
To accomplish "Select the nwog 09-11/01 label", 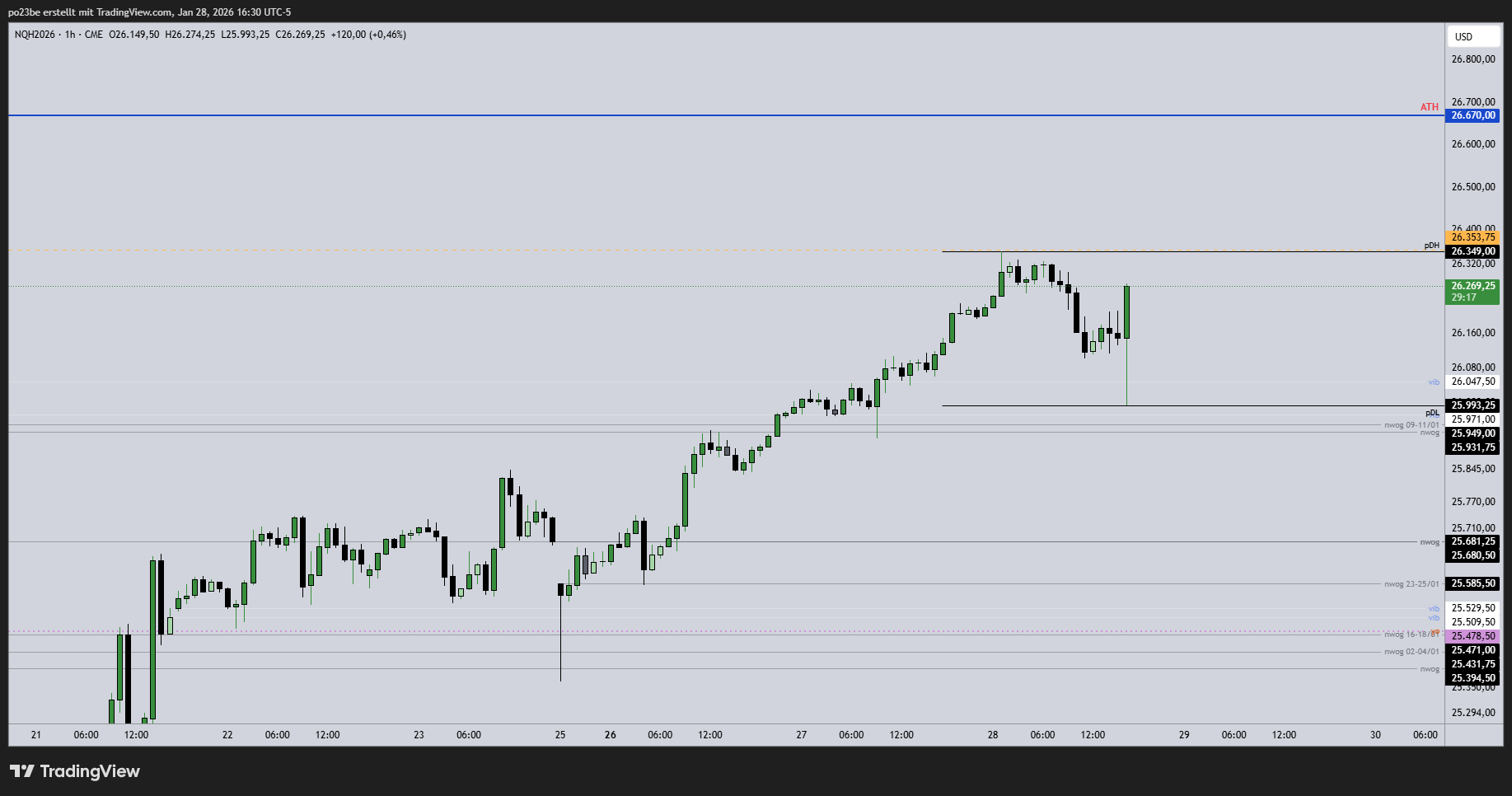I will (x=1411, y=425).
